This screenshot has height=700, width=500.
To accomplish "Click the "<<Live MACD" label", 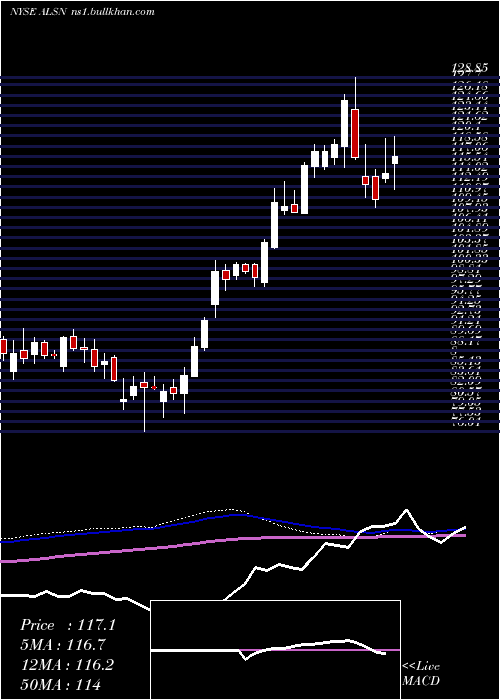I will 421,674.
